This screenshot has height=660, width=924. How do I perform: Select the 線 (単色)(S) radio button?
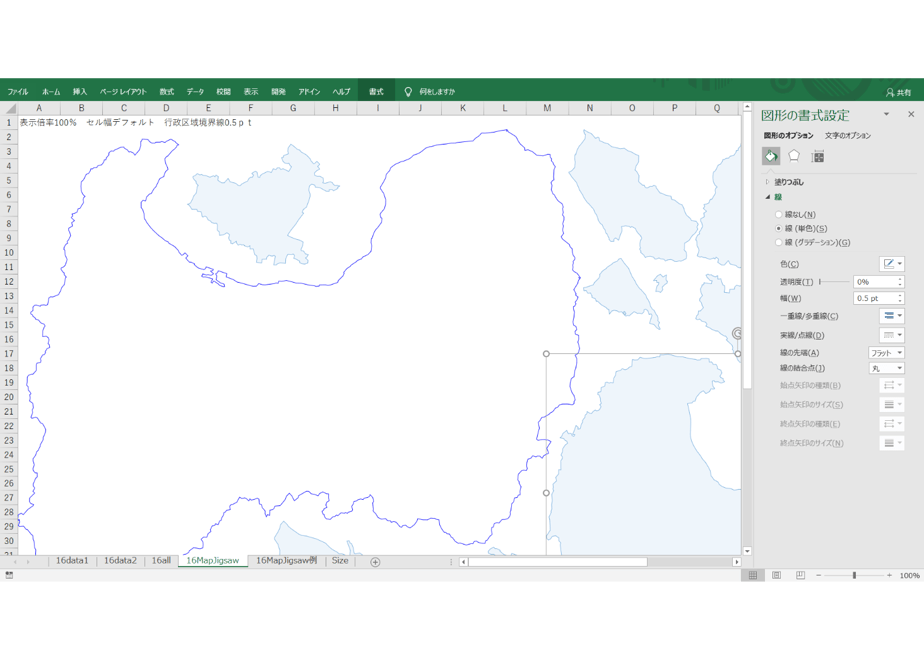[778, 229]
